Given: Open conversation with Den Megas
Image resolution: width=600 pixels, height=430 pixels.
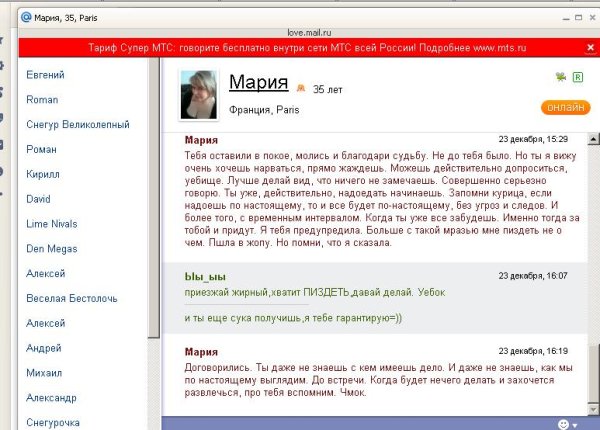Looking at the screenshot, I should pyautogui.click(x=52, y=249).
